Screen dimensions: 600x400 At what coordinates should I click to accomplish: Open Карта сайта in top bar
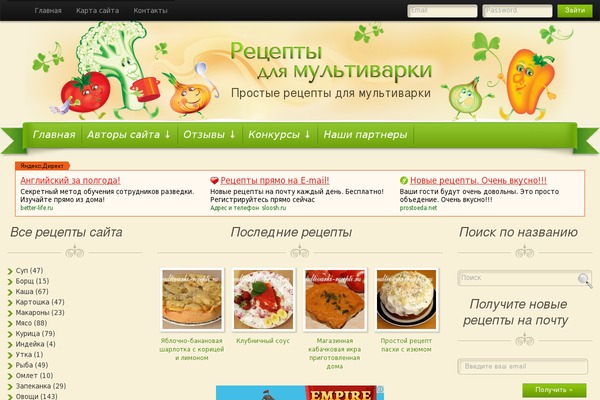click(x=97, y=11)
